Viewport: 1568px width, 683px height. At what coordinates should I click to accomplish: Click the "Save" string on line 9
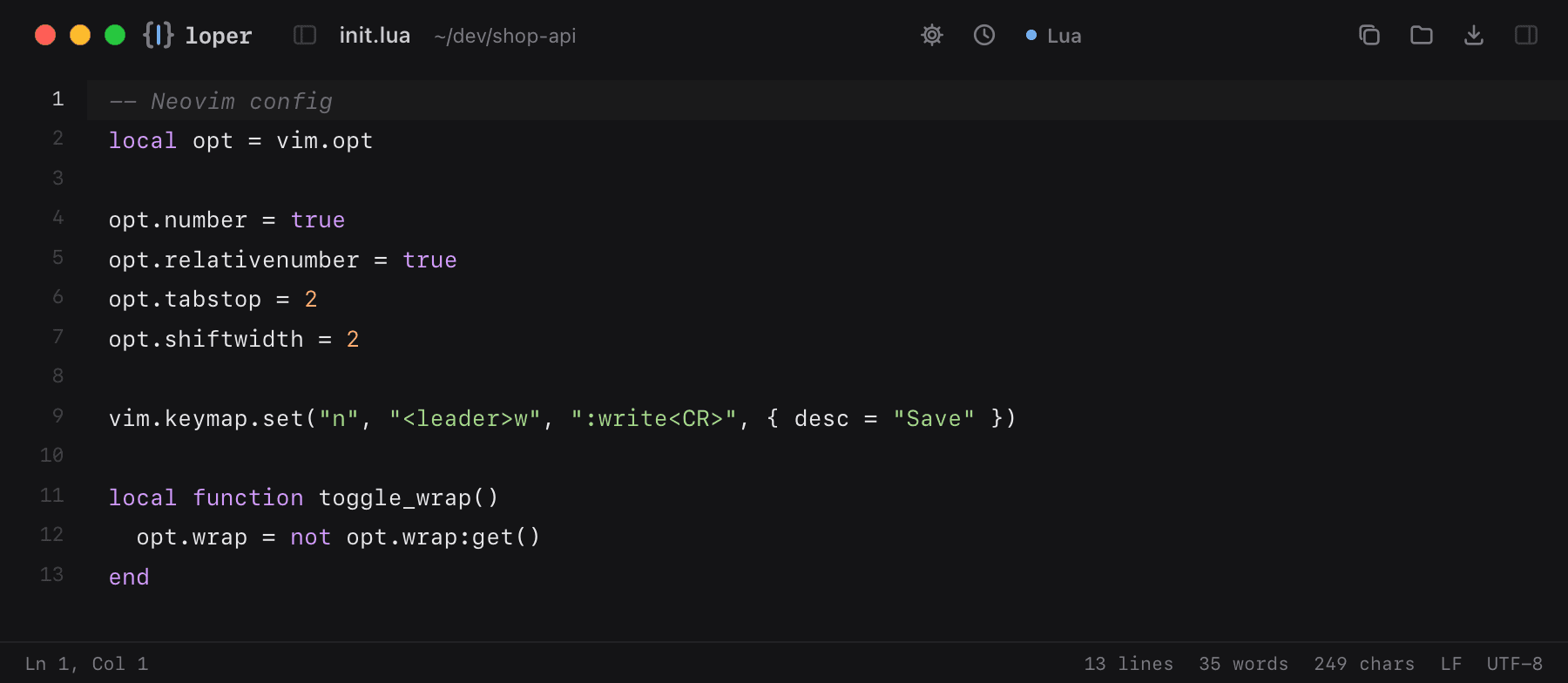934,418
